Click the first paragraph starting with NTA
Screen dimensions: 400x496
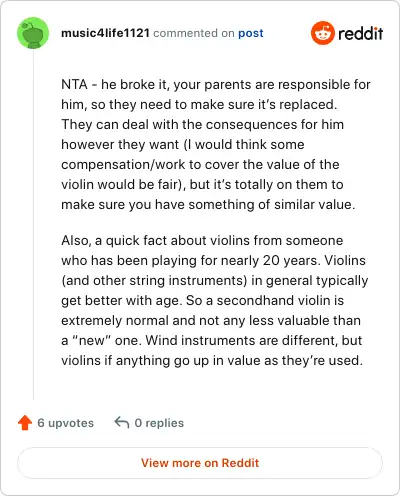[x=216, y=144]
